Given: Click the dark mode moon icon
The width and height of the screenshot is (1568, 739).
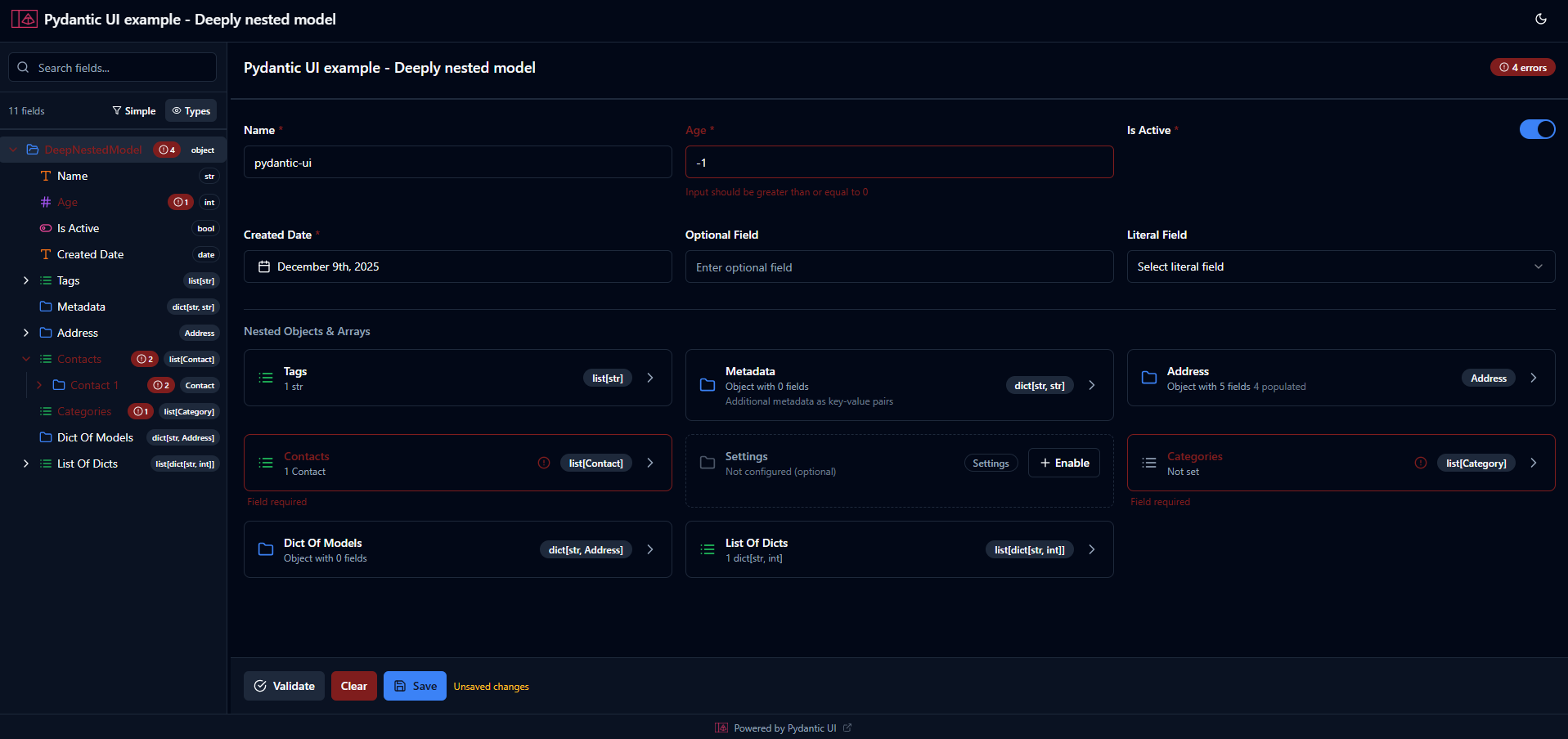Looking at the screenshot, I should 1540,19.
